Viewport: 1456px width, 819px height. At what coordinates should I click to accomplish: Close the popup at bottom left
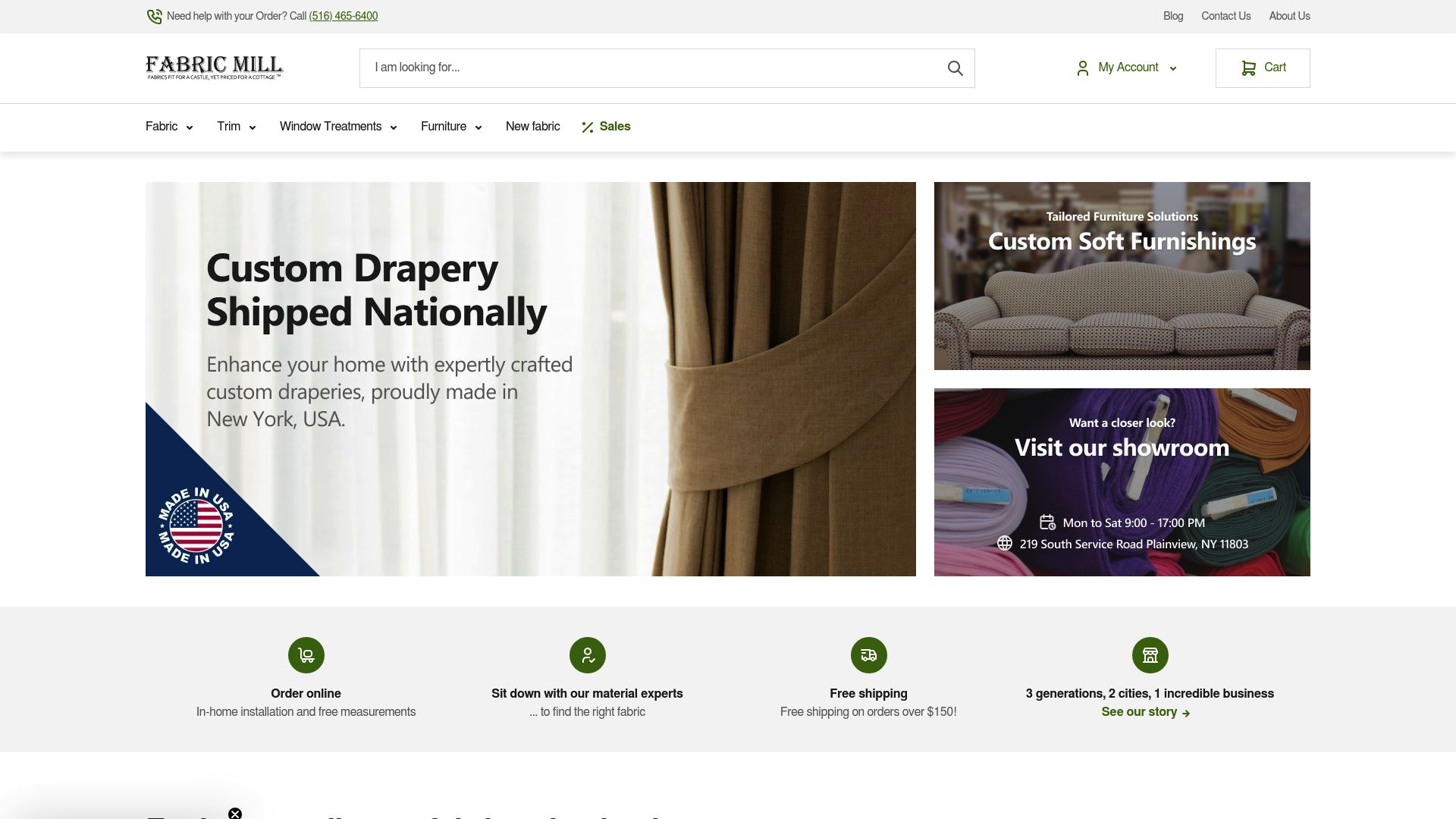pos(235,813)
